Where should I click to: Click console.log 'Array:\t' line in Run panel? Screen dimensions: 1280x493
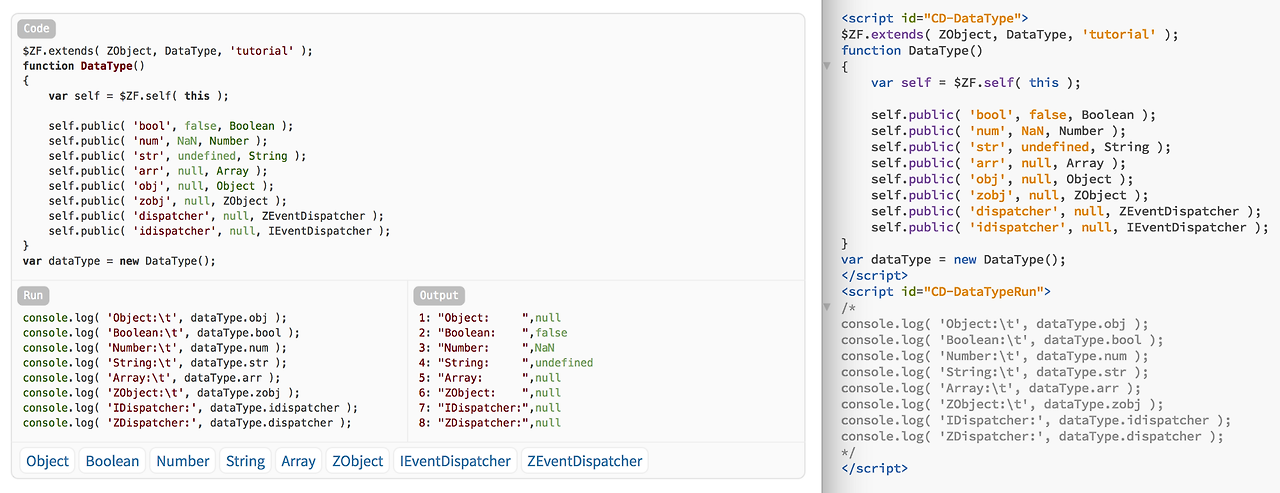click(151, 378)
